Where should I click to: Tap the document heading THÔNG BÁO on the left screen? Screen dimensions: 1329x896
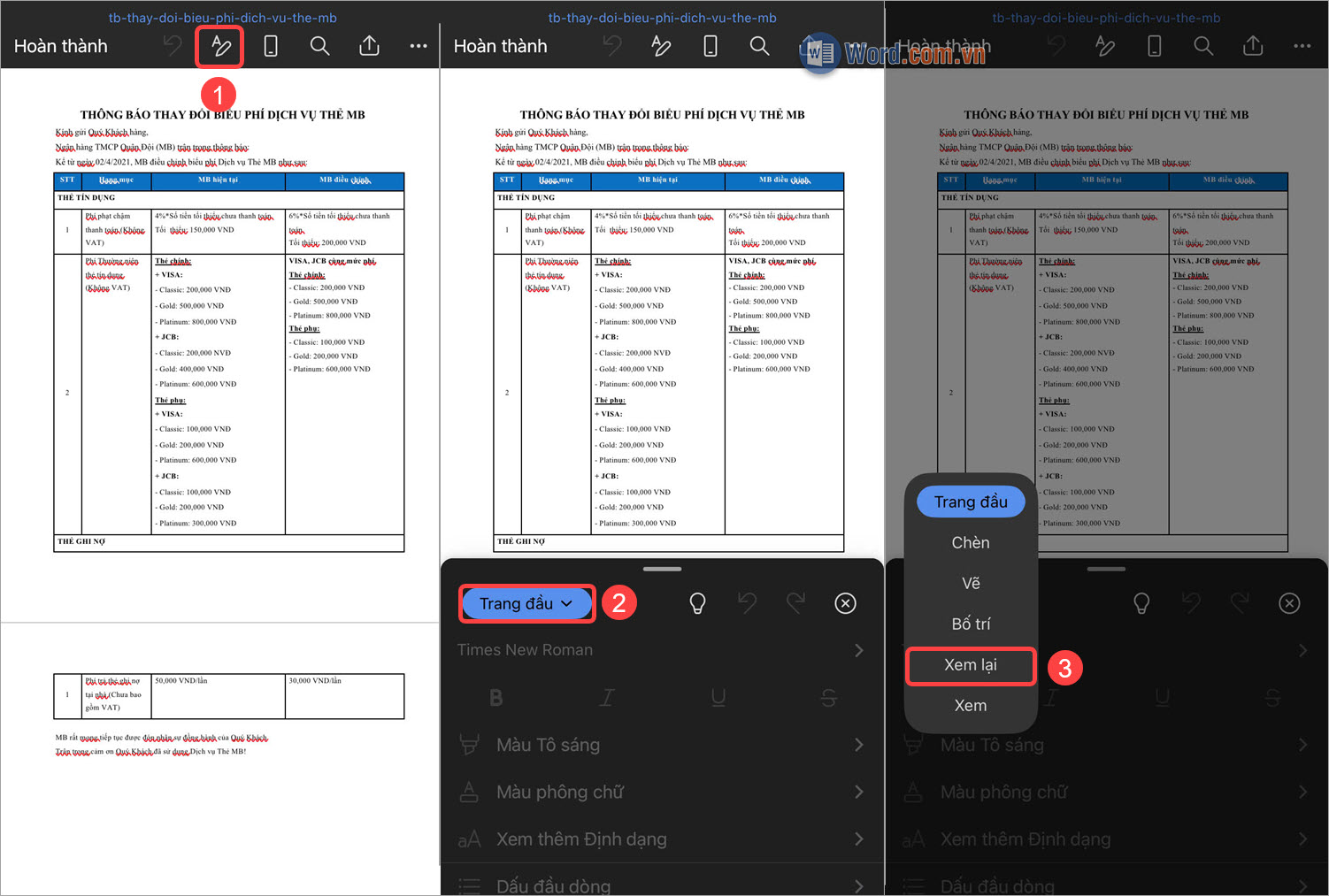[222, 114]
